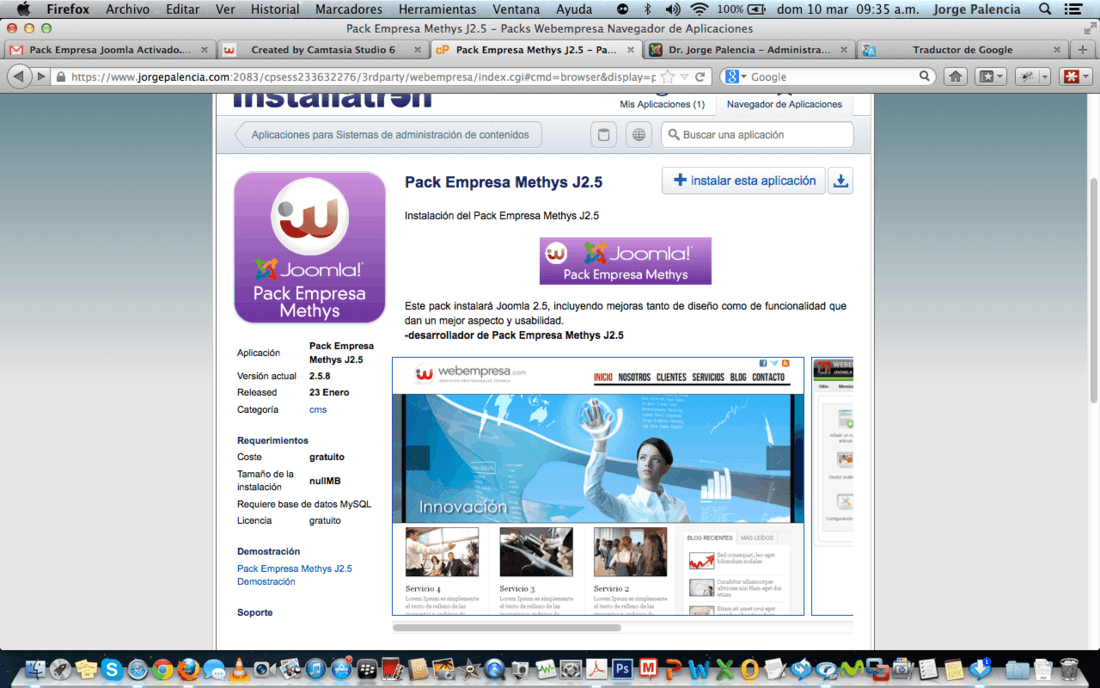
Task: Close the Created by Camtasia Studio 6 tab
Action: (417, 50)
